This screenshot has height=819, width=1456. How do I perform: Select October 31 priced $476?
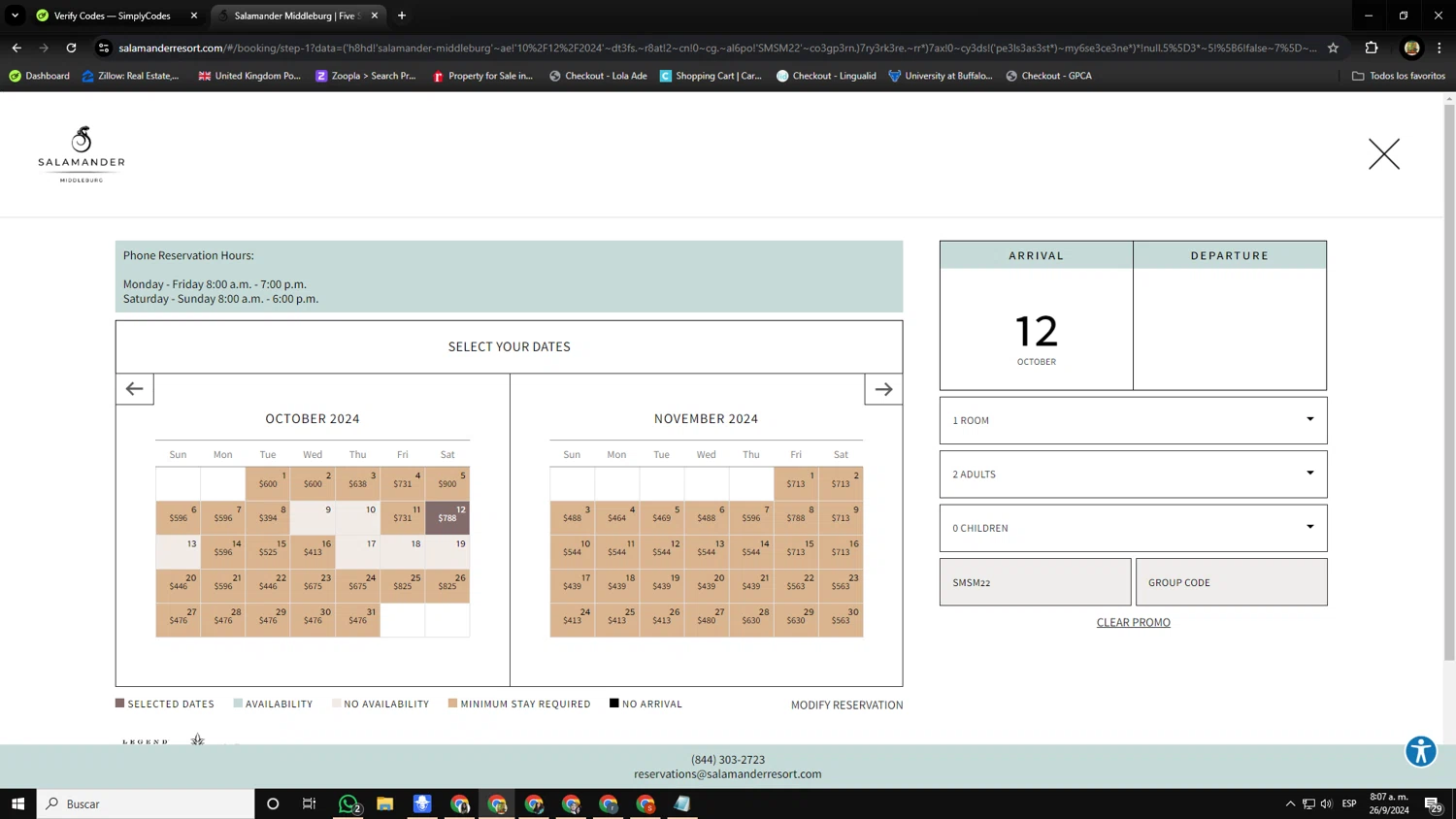tap(357, 619)
